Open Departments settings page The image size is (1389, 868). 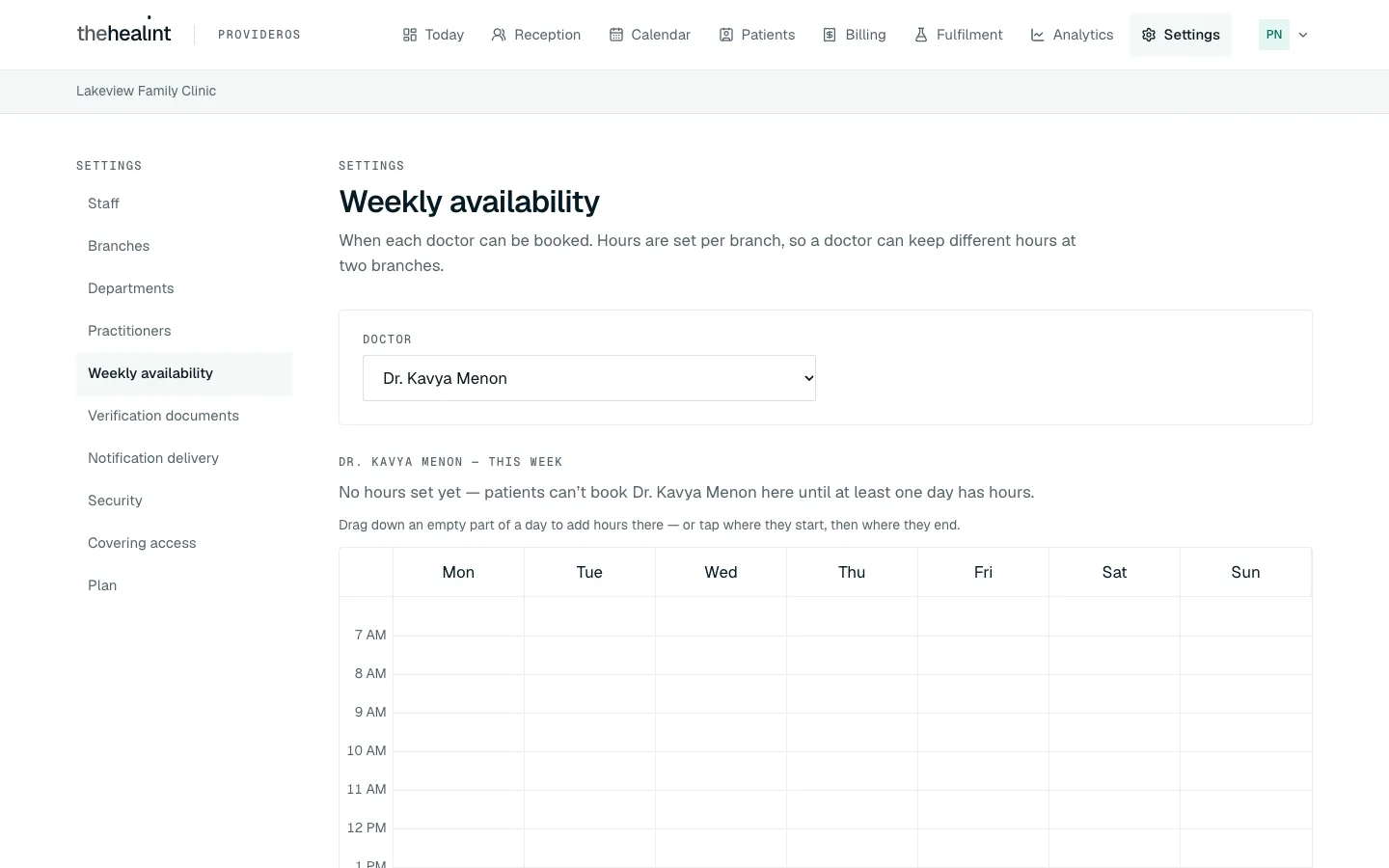pyautogui.click(x=184, y=288)
